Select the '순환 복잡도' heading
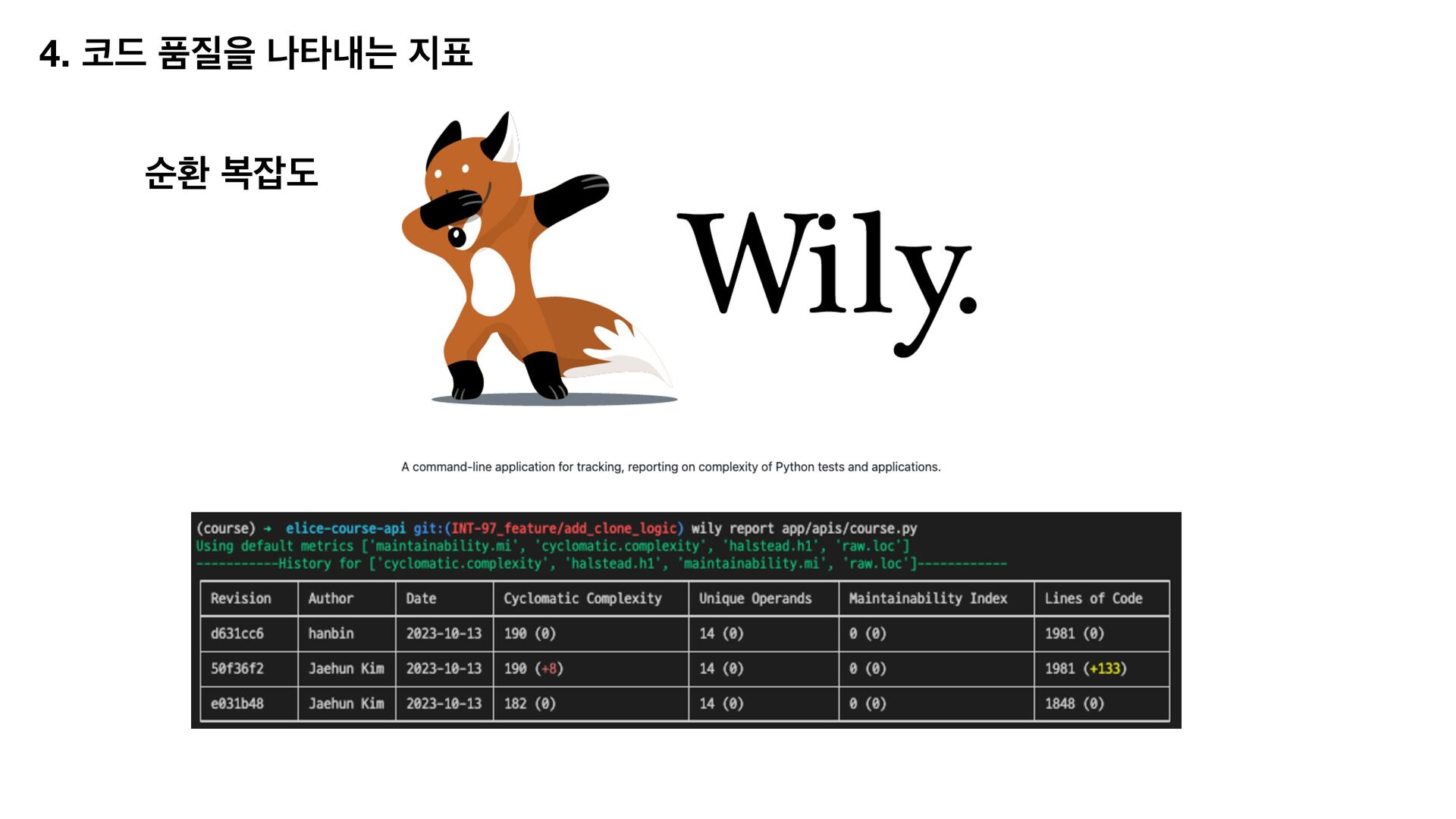The image size is (1456, 819). tap(231, 172)
